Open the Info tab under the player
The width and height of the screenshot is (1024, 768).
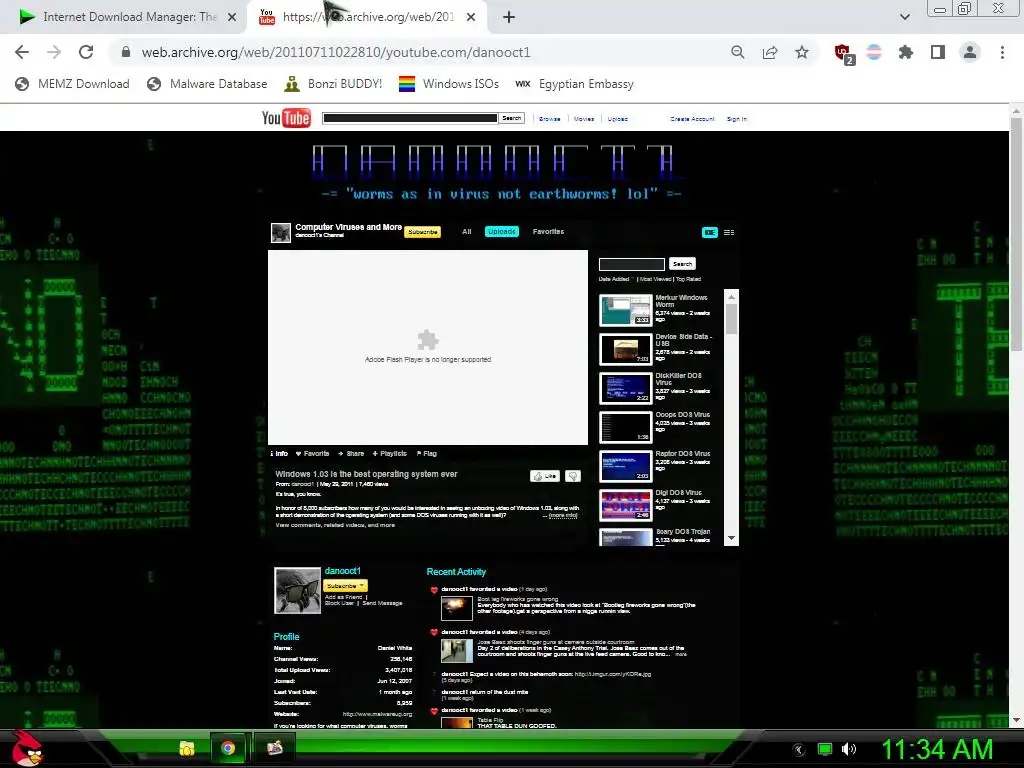(x=280, y=453)
